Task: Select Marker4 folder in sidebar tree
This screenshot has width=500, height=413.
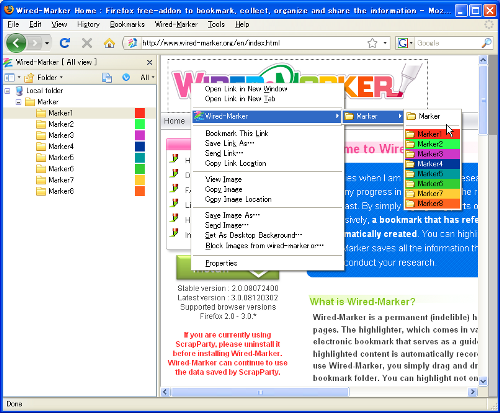Action: pos(61,146)
